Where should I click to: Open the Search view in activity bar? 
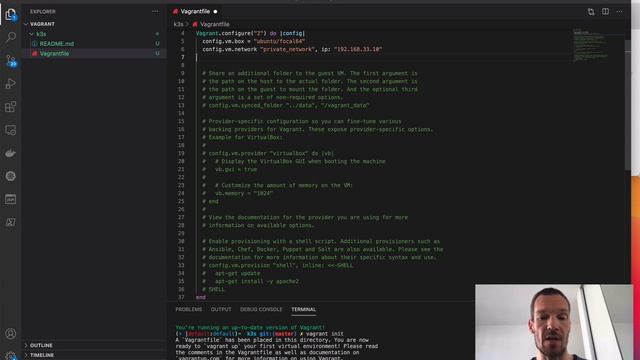[11, 37]
